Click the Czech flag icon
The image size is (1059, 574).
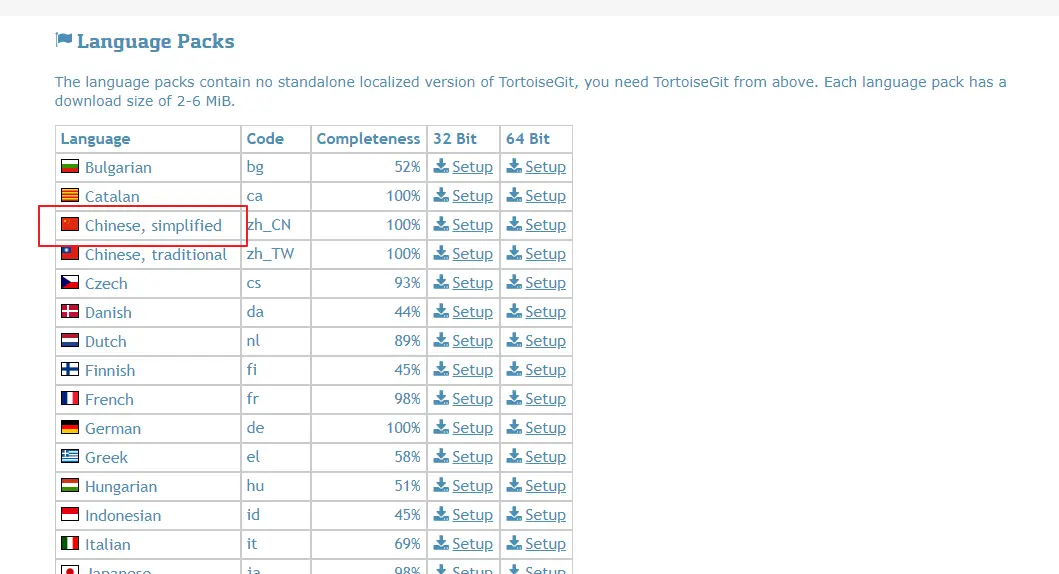[70, 282]
